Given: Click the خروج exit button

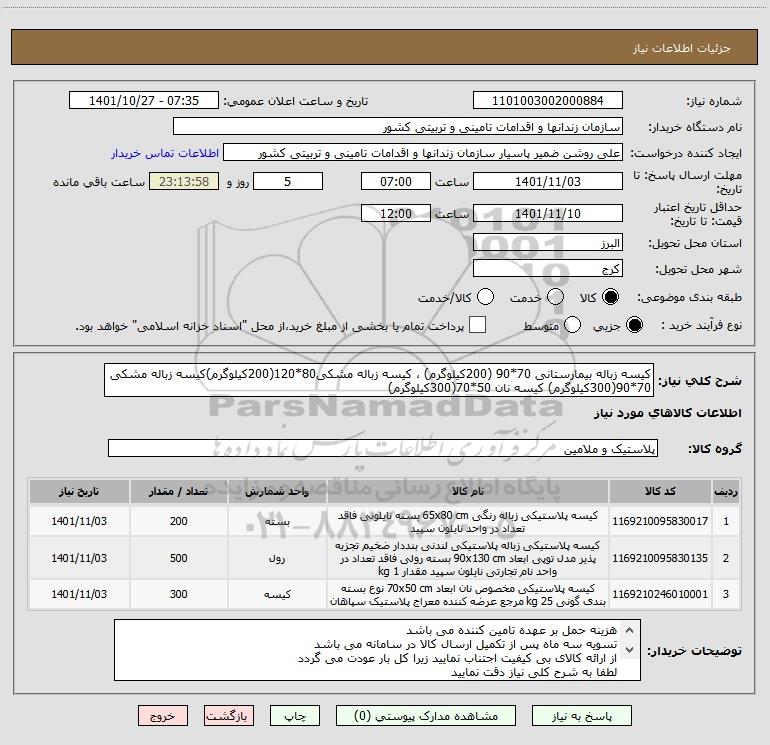Looking at the screenshot, I should (163, 716).
